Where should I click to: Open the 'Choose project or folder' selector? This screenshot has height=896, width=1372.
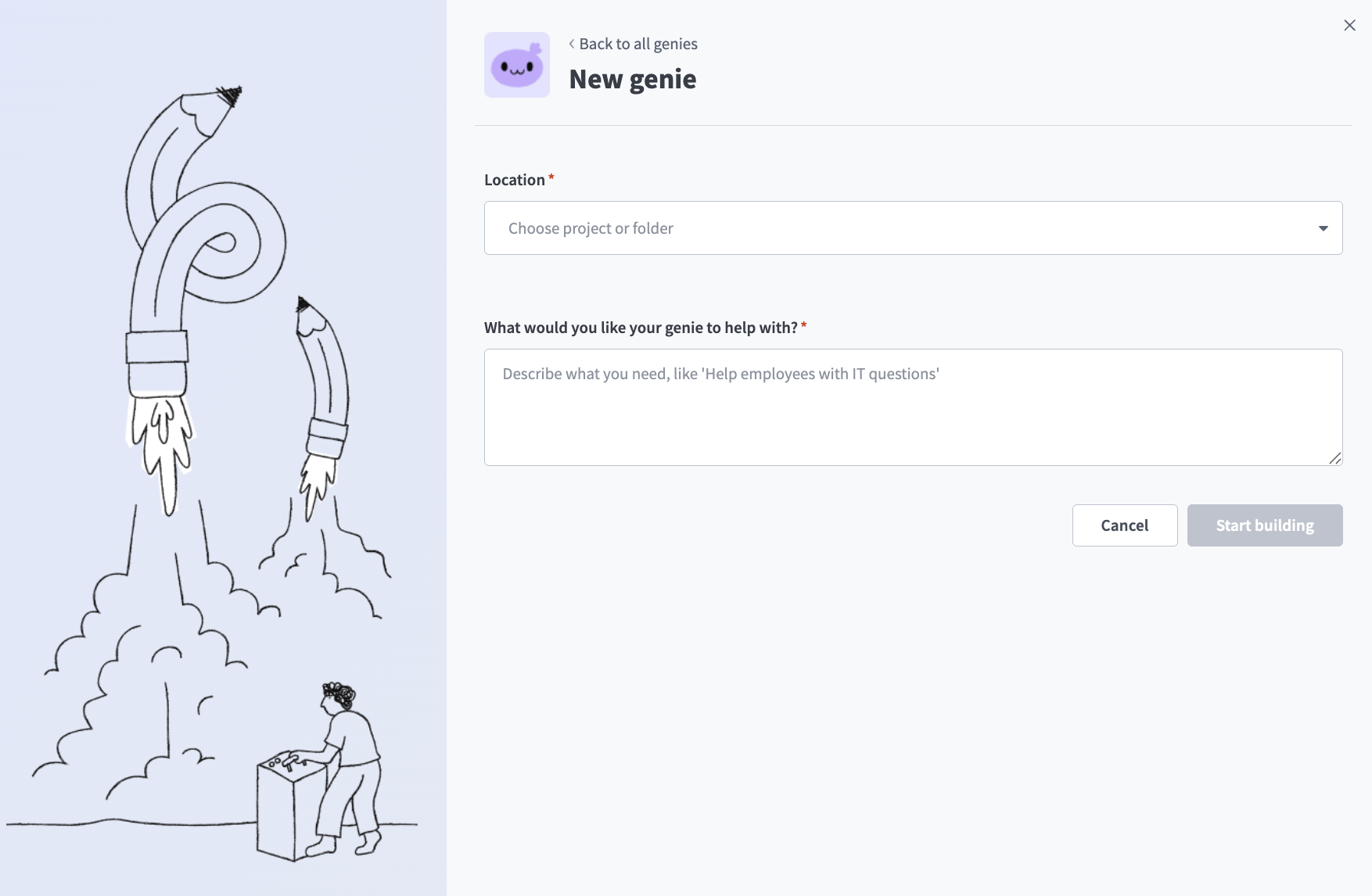point(912,228)
